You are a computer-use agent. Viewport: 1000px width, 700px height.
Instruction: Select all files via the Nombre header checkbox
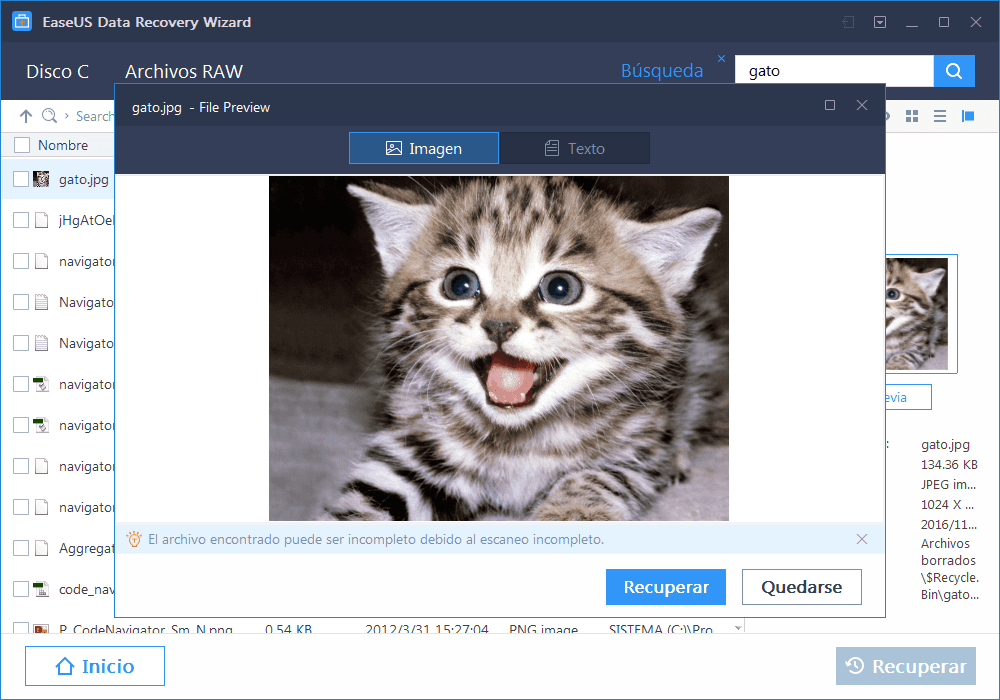point(22,144)
